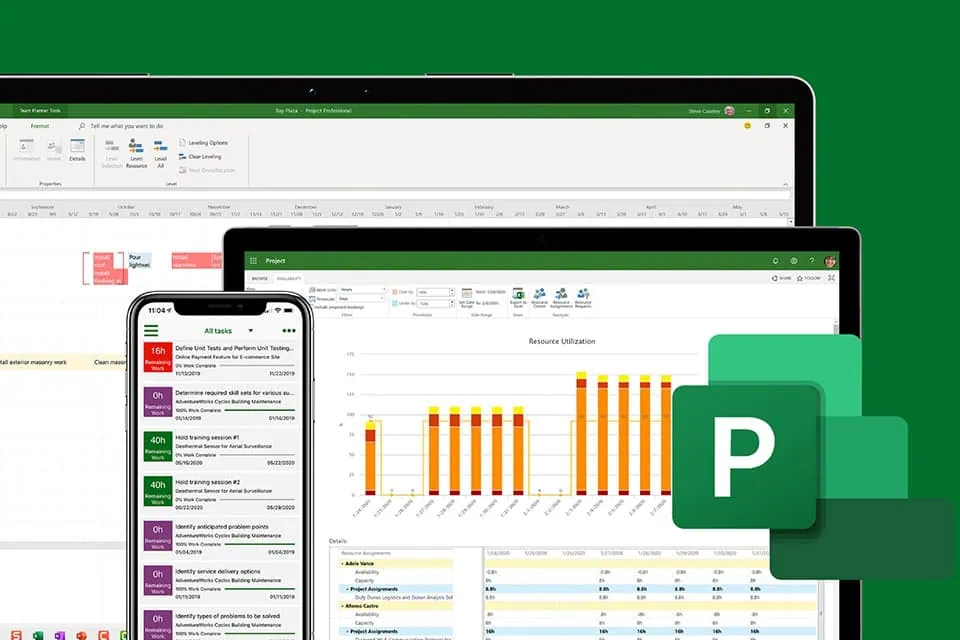Open the Resource Center icon
Screen dimensions: 960x640
click(x=540, y=296)
